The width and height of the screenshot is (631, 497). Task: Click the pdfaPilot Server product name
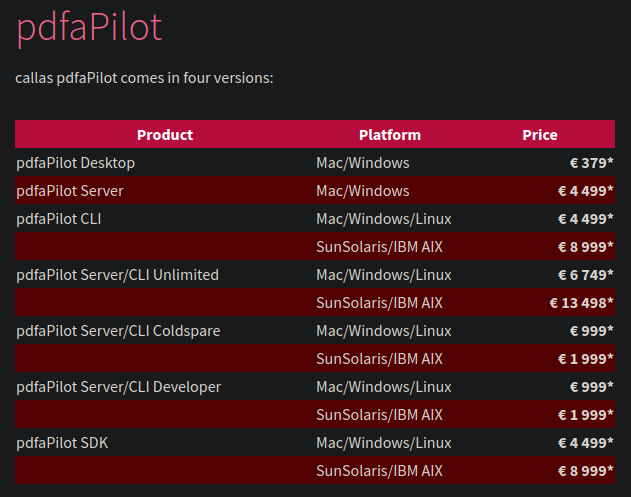pos(70,191)
